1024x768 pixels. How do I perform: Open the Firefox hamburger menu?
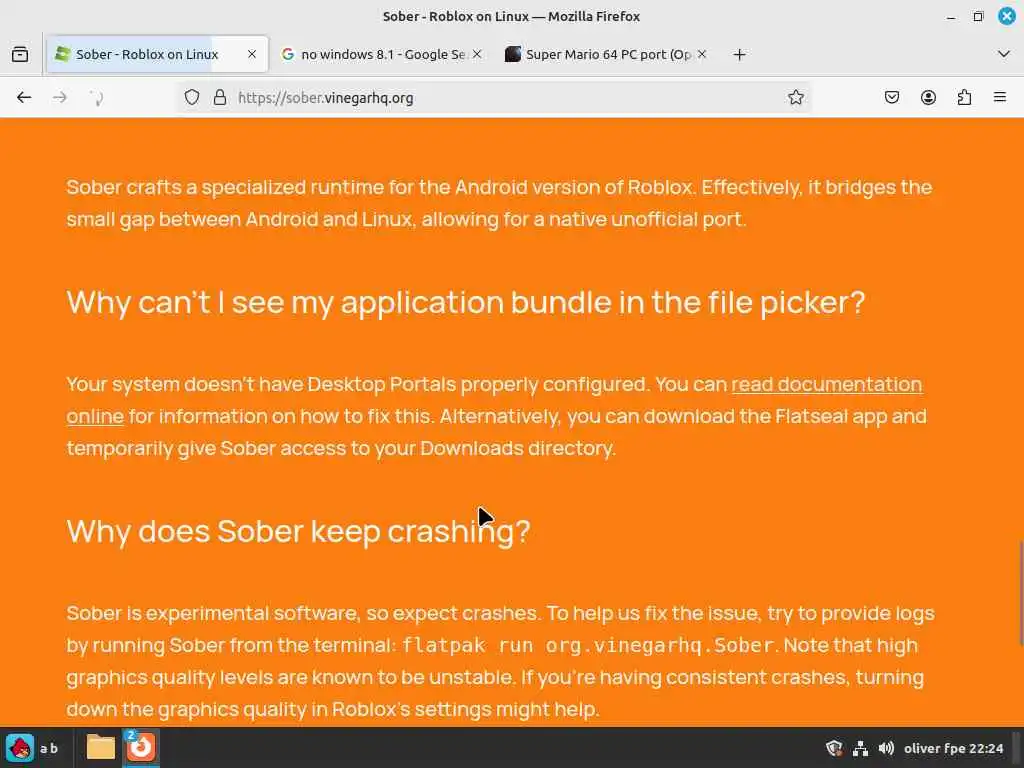click(1000, 97)
